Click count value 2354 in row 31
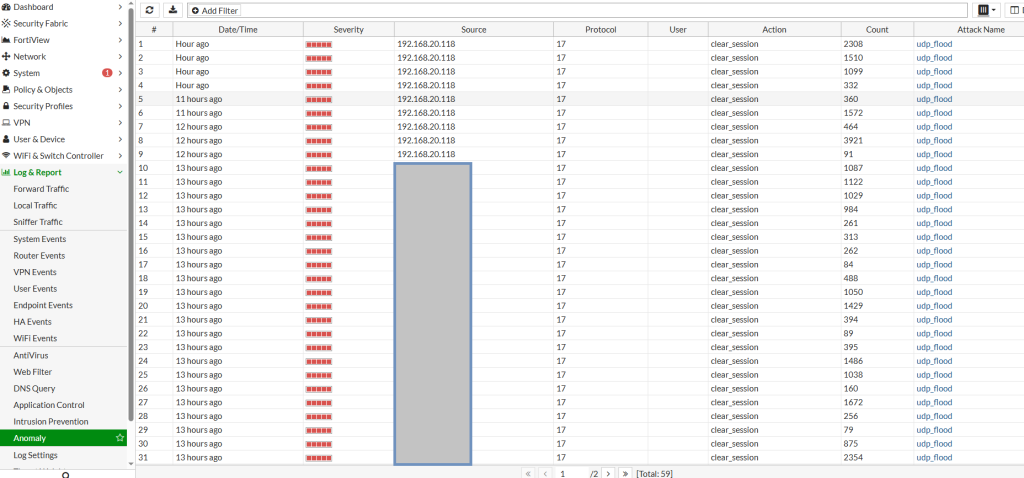Image resolution: width=1024 pixels, height=478 pixels. (x=854, y=458)
